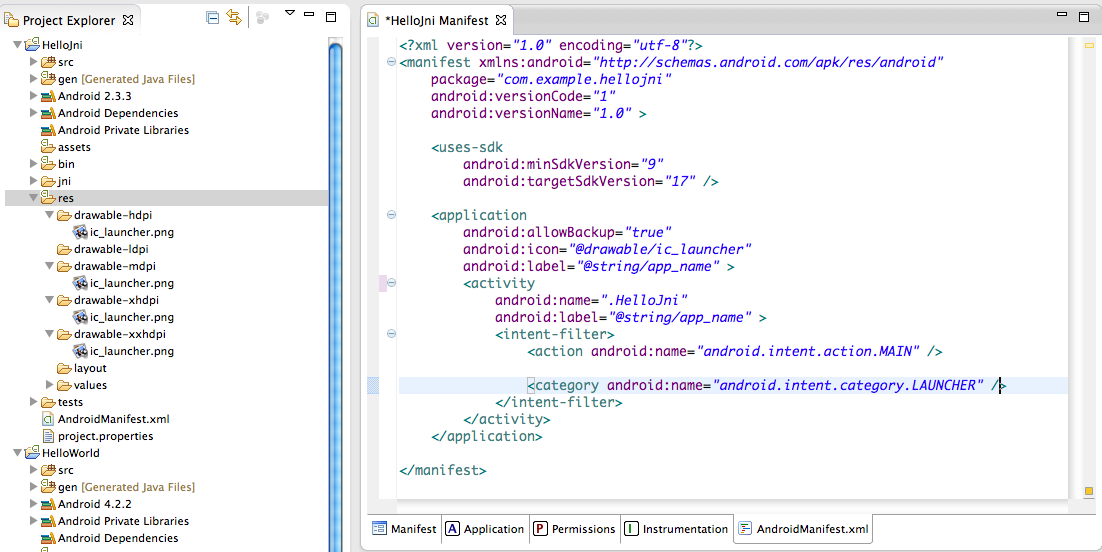Click the HelloJni project icon

click(32, 45)
